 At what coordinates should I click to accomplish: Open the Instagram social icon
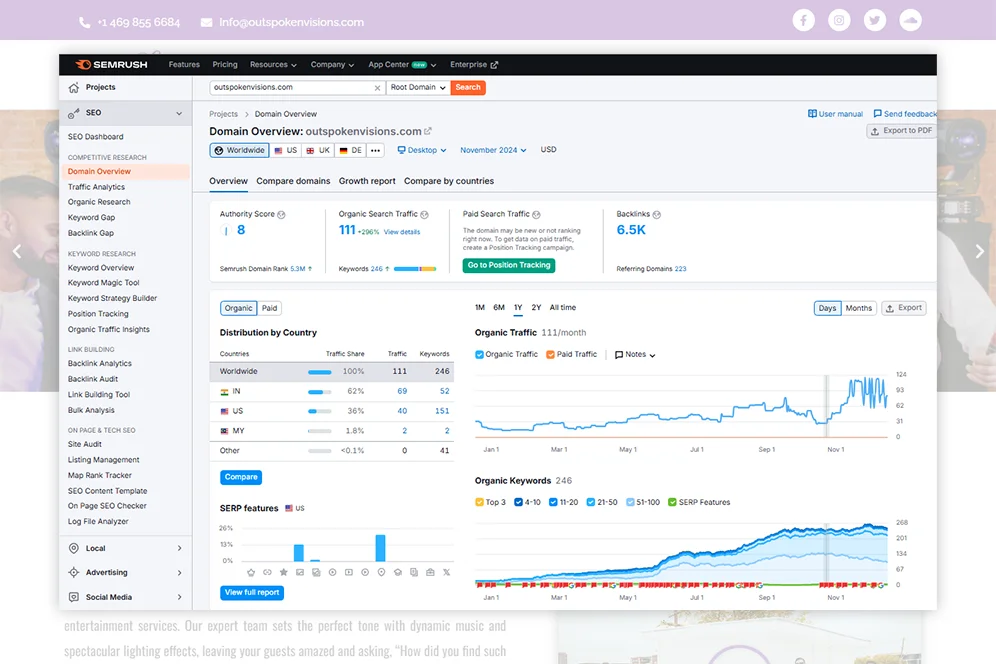tap(838, 21)
